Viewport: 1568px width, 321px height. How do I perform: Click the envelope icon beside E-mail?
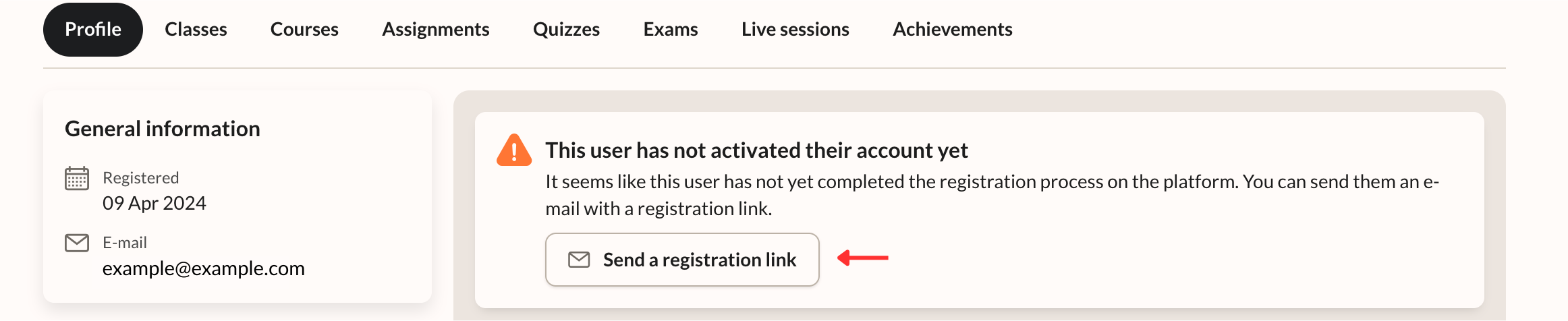click(x=77, y=243)
